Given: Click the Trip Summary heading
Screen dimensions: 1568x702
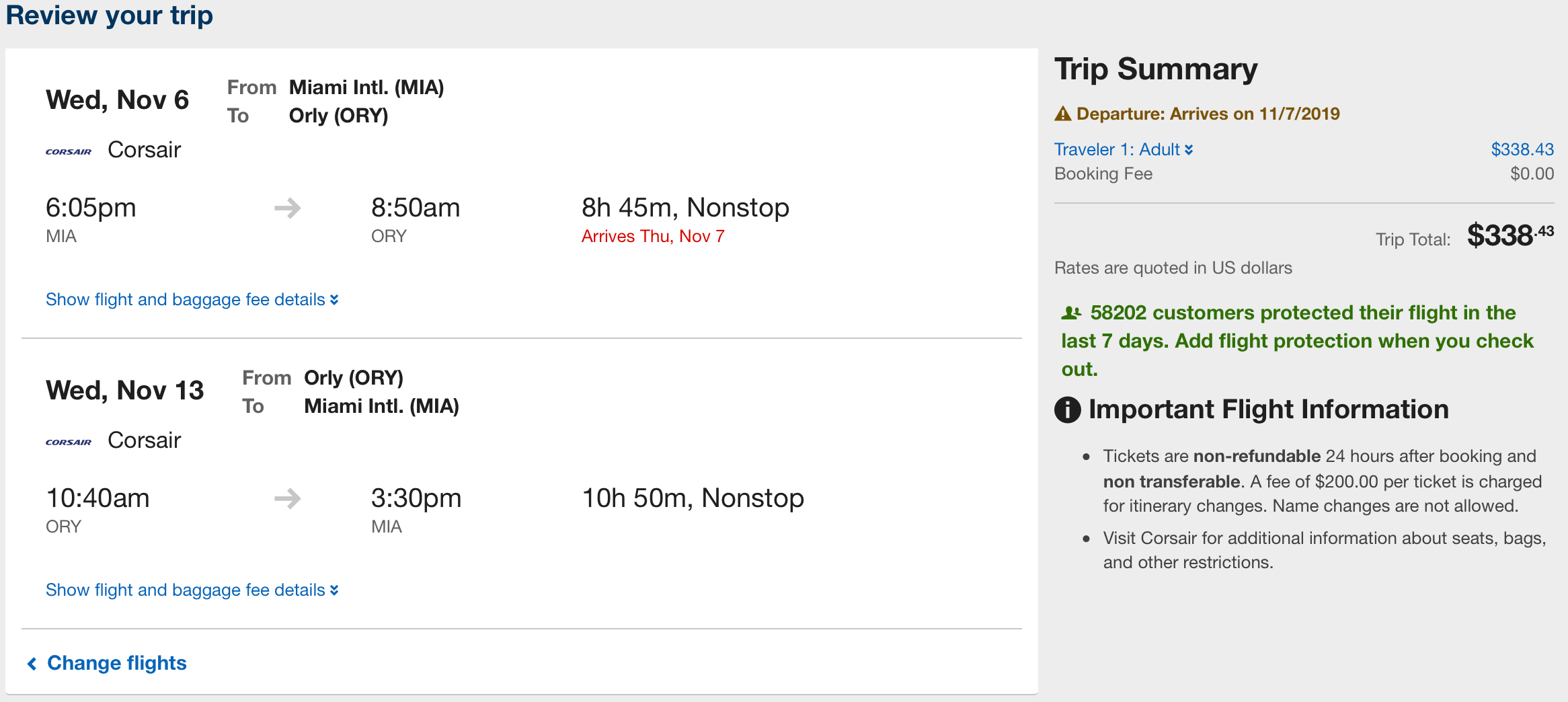Looking at the screenshot, I should (1155, 69).
